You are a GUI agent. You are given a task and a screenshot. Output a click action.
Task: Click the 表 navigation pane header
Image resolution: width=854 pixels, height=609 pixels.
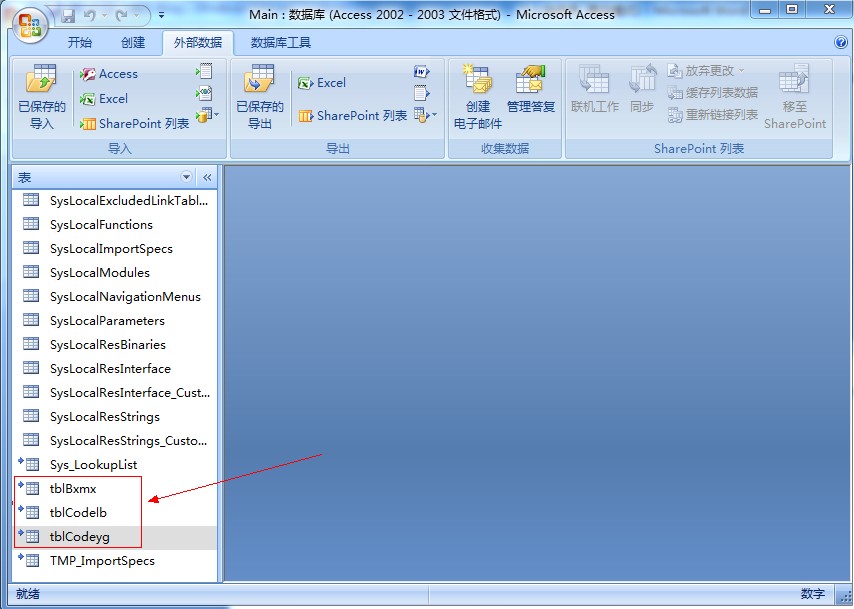pos(114,177)
